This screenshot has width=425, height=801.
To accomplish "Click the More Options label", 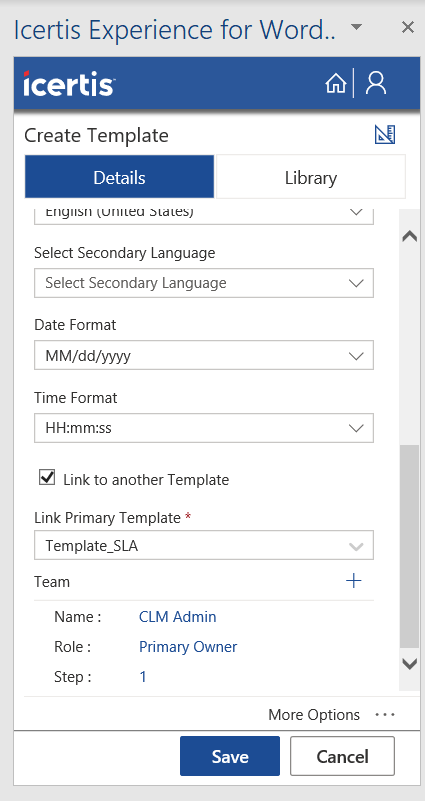I will (x=314, y=715).
